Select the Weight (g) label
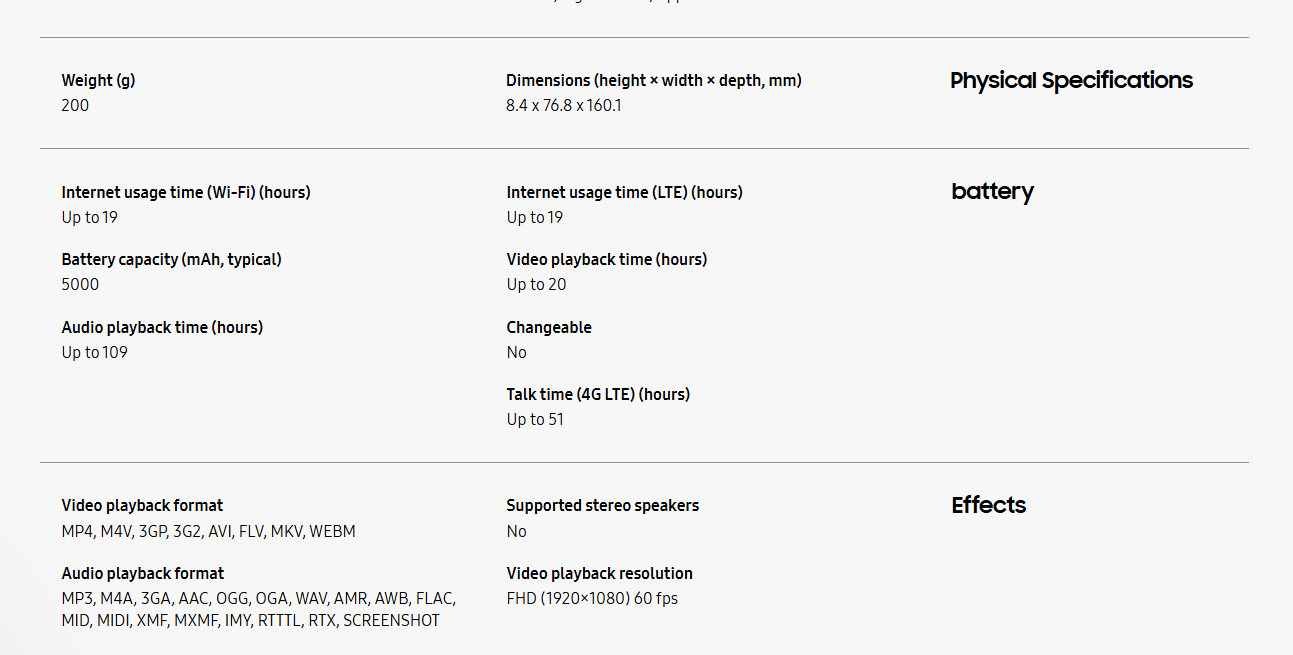1293x655 pixels. point(98,80)
